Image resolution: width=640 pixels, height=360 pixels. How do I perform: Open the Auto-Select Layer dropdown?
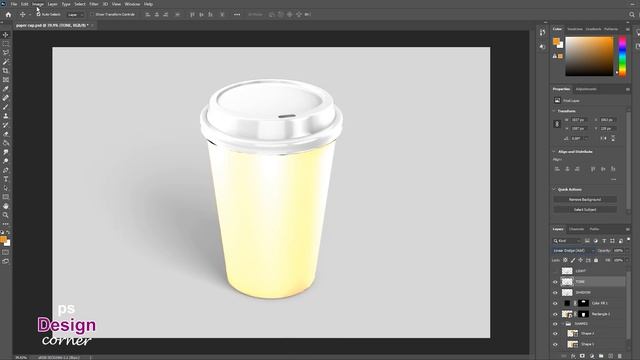(75, 14)
